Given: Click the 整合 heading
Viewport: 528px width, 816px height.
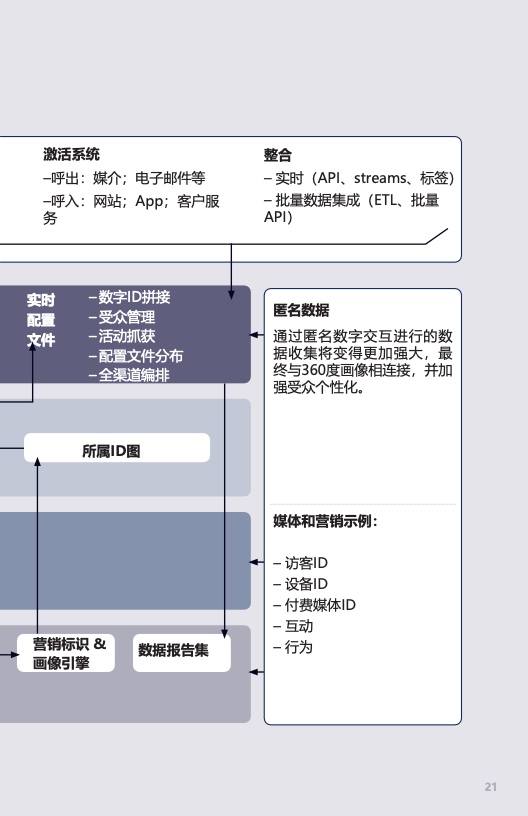Looking at the screenshot, I should pyautogui.click(x=278, y=155).
